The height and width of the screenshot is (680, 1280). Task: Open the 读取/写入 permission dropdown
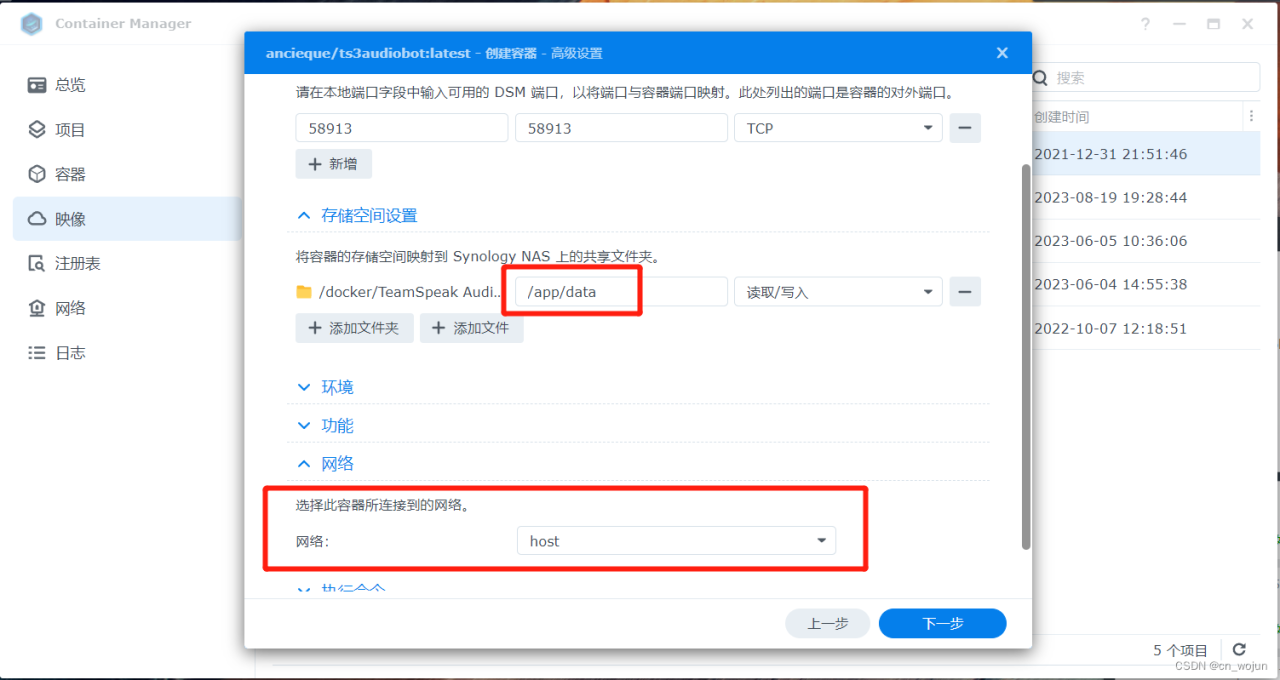click(838, 291)
